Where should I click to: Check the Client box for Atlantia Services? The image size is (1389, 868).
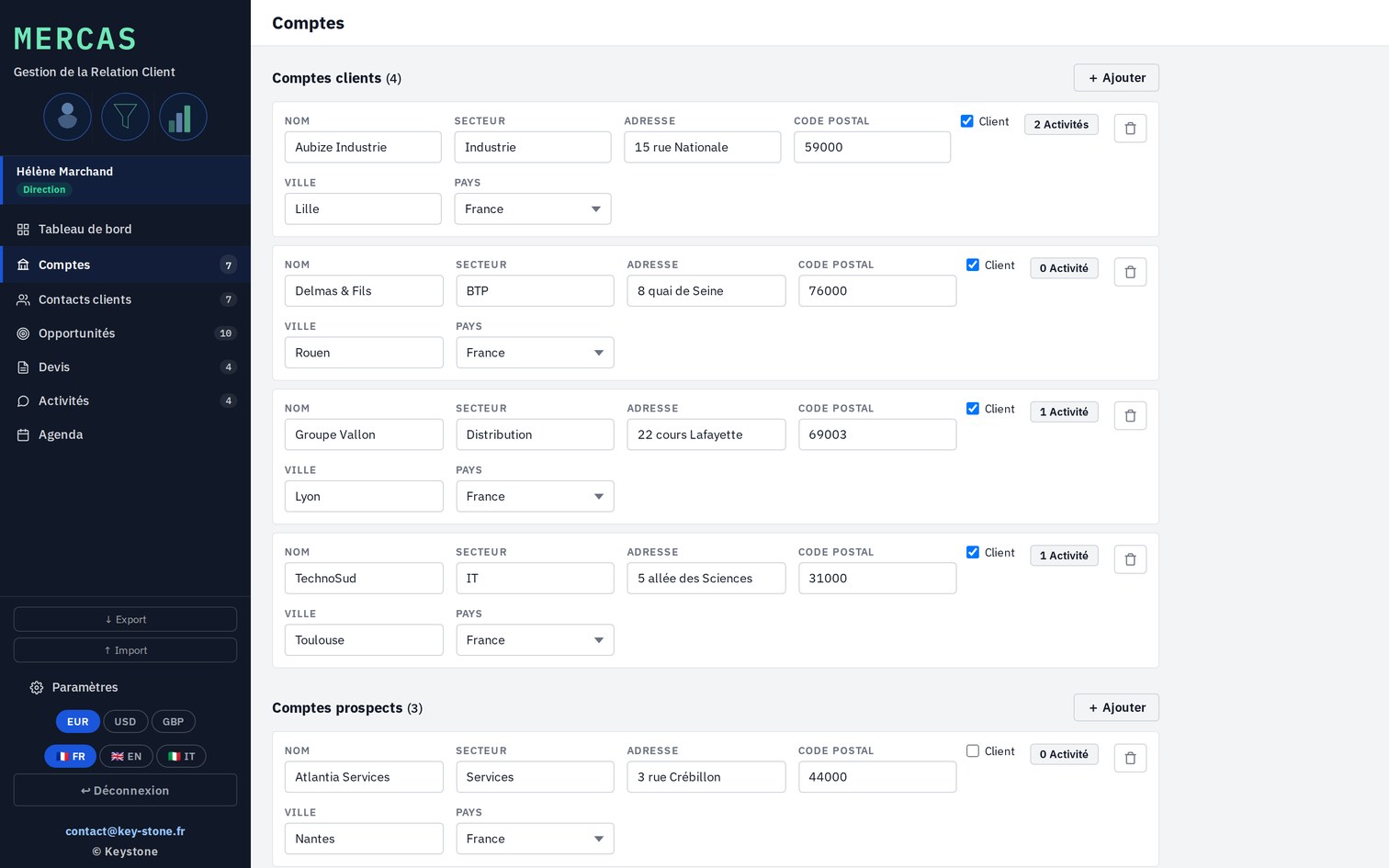coord(973,751)
